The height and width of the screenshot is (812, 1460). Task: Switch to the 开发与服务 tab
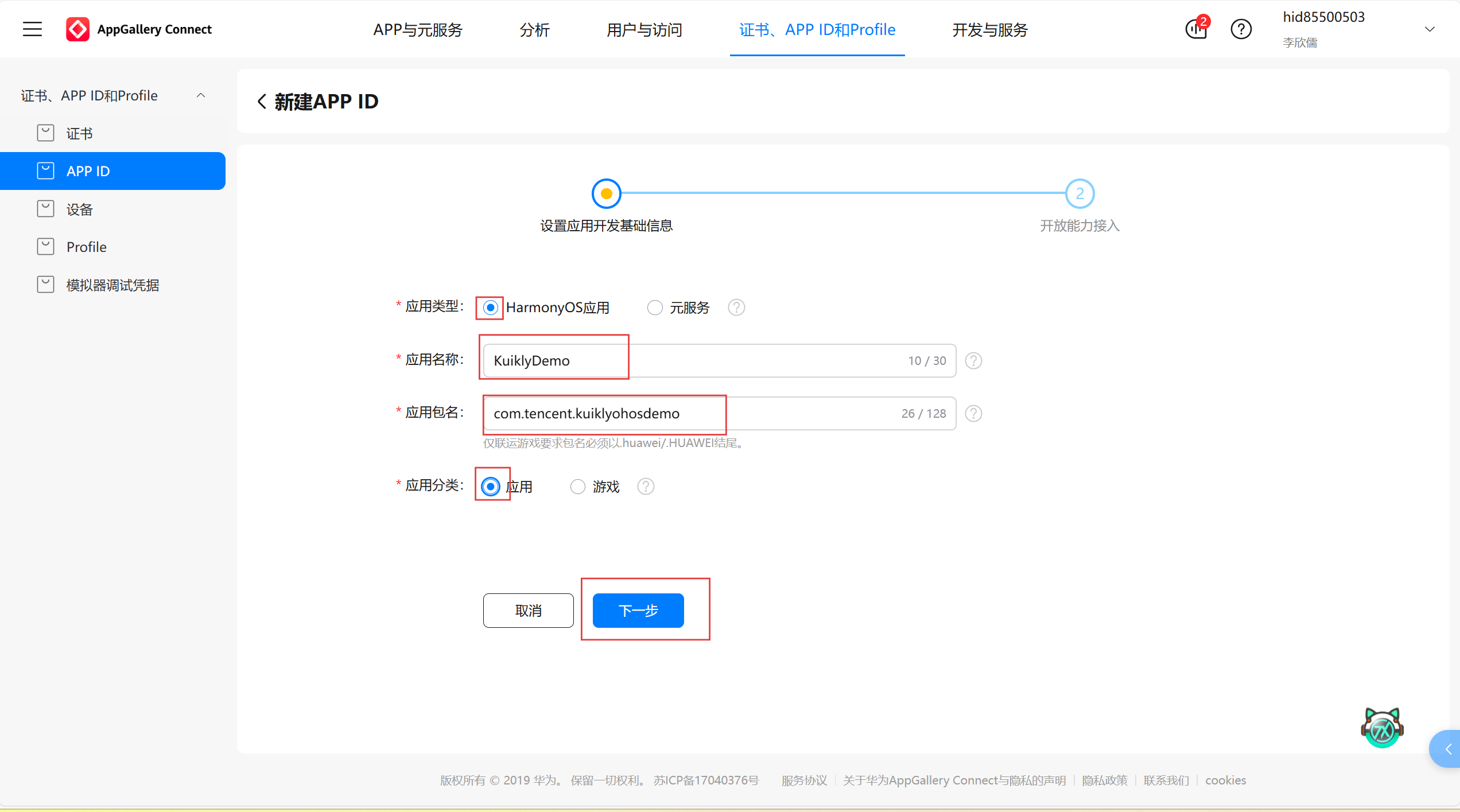(989, 29)
